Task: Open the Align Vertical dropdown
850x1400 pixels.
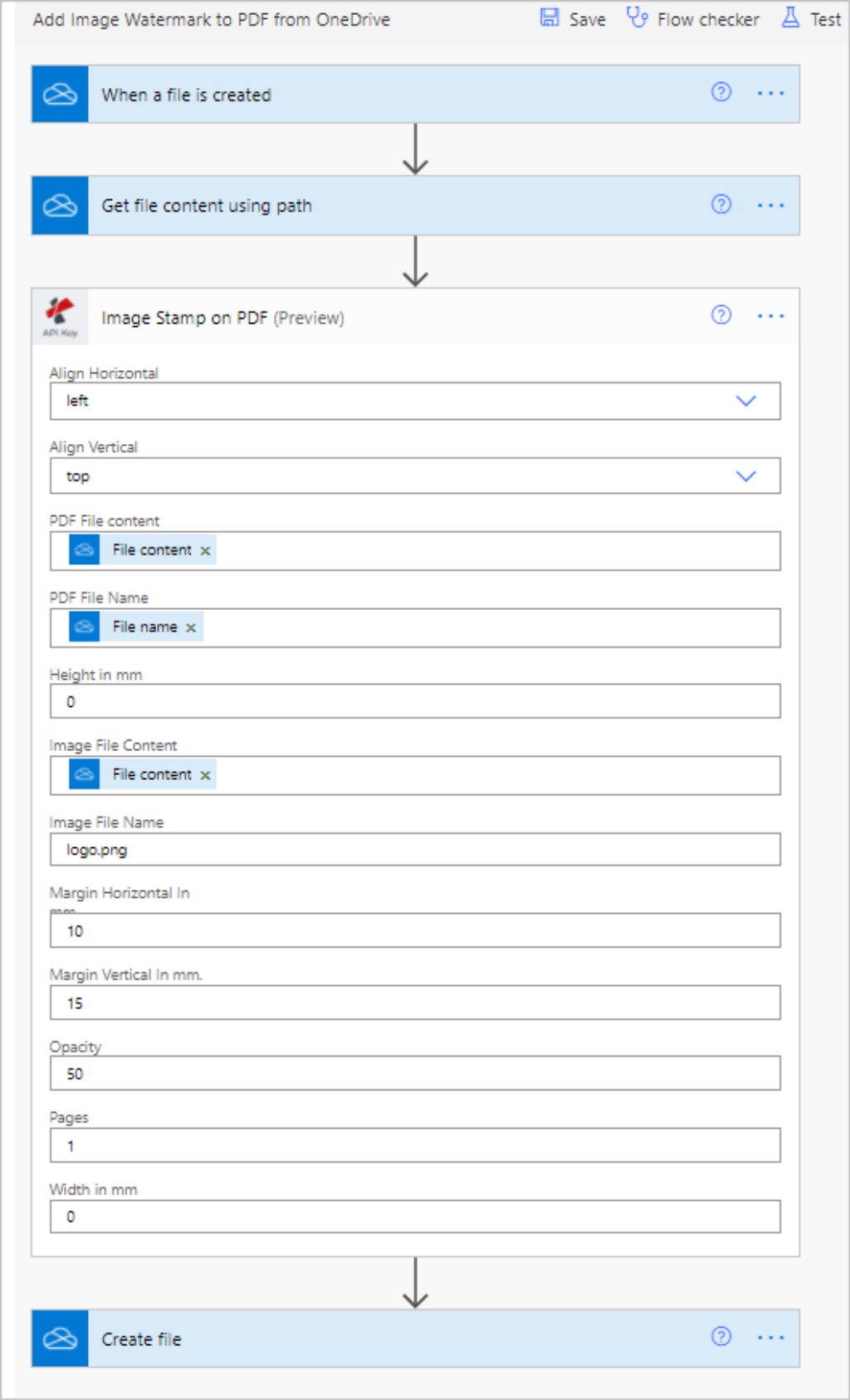Action: pyautogui.click(x=745, y=476)
